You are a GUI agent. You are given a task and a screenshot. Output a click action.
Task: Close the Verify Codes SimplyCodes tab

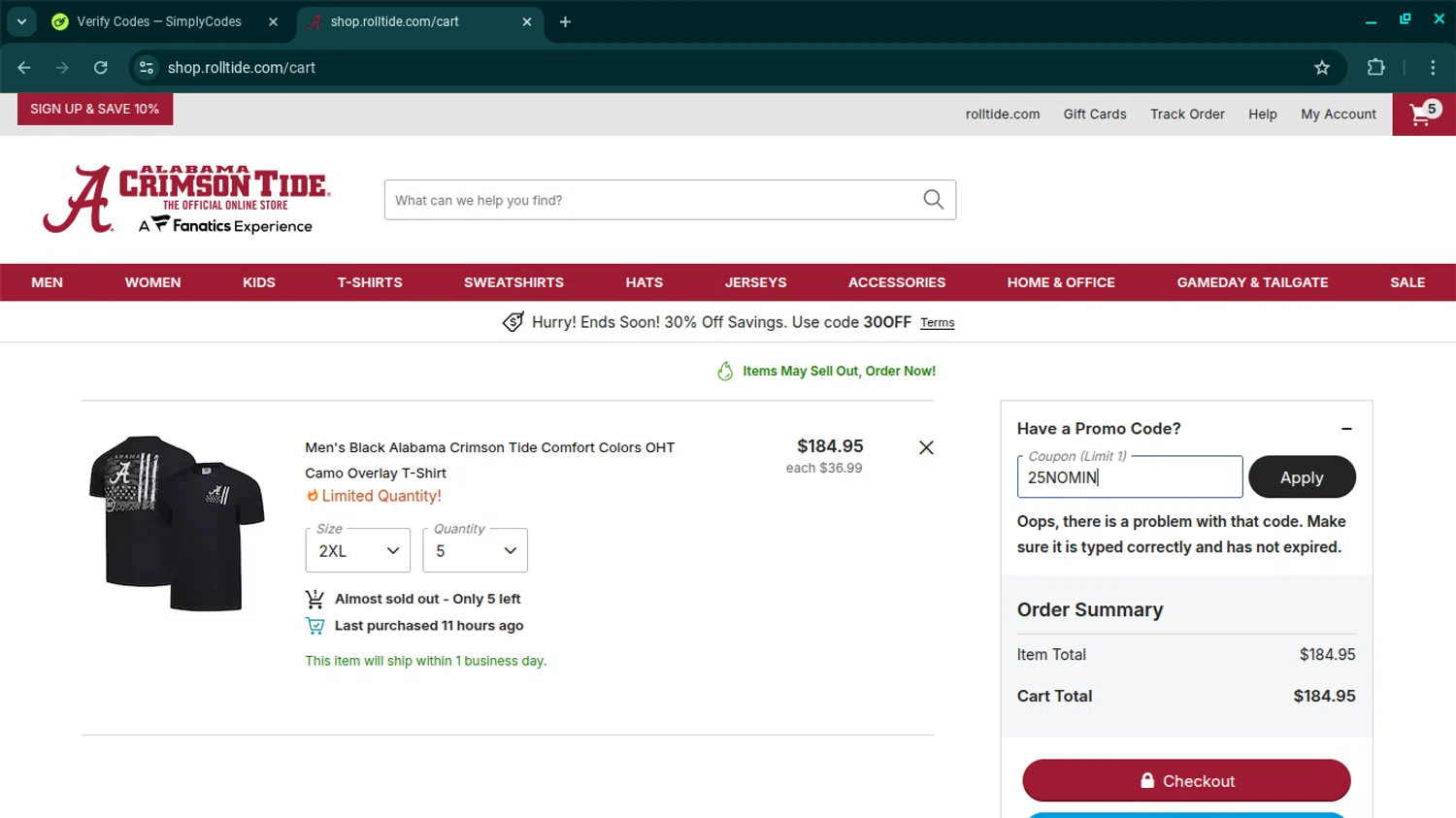[274, 21]
